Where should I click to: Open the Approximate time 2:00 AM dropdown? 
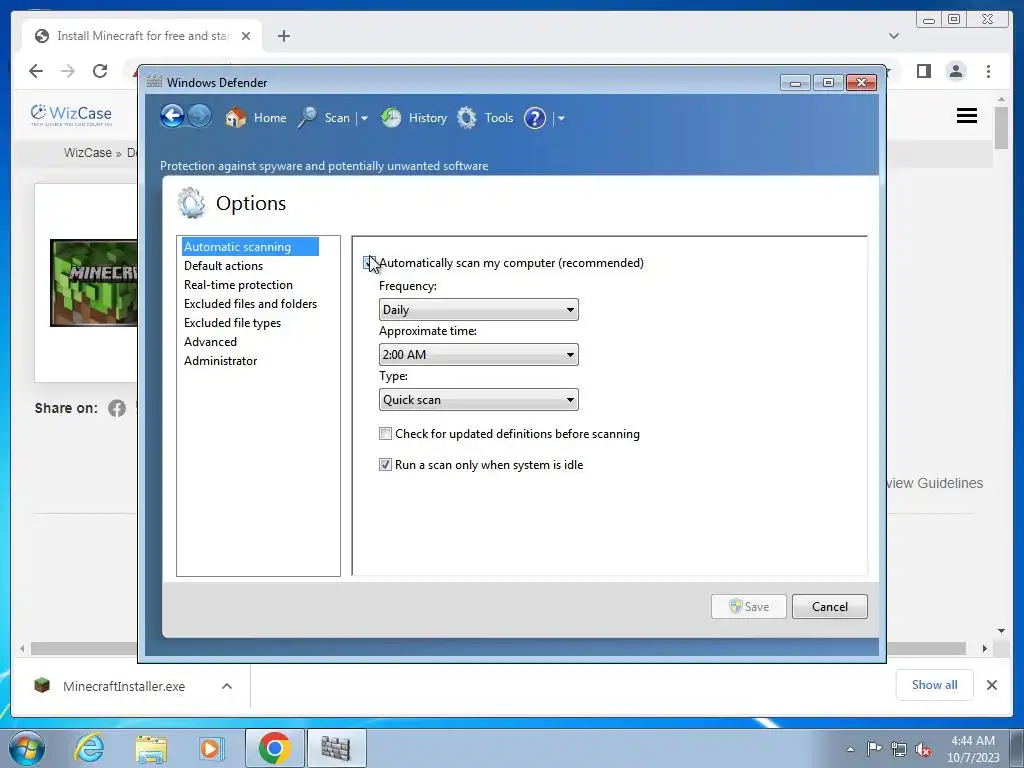tap(479, 355)
